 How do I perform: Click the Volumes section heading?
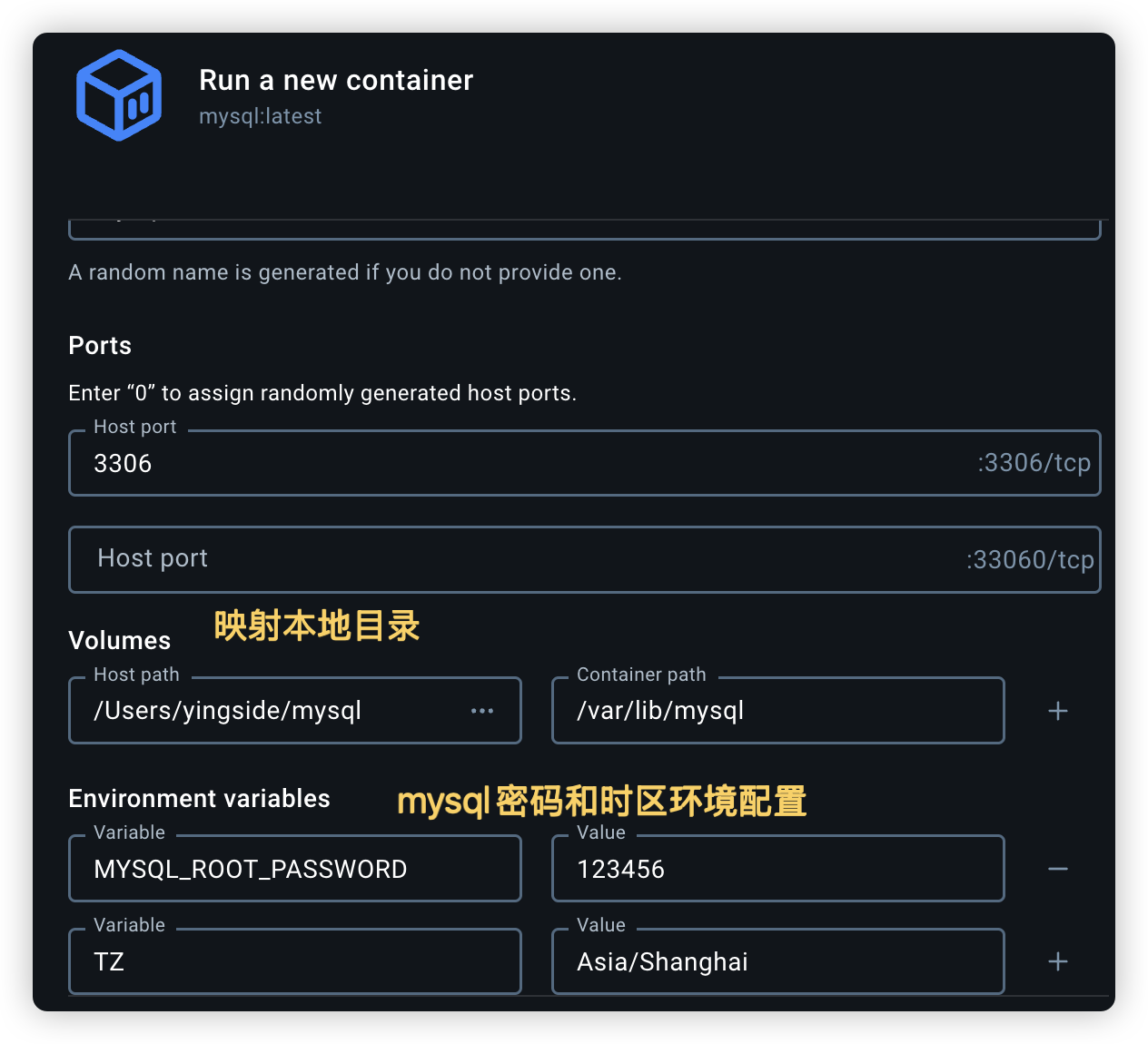click(119, 641)
